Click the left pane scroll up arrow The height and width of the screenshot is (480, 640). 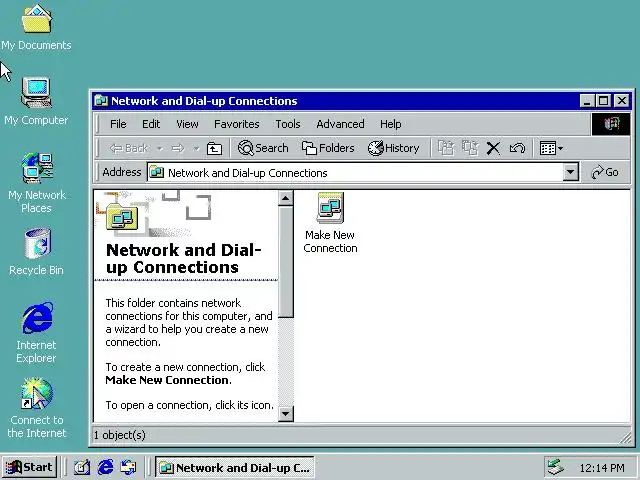coord(285,198)
